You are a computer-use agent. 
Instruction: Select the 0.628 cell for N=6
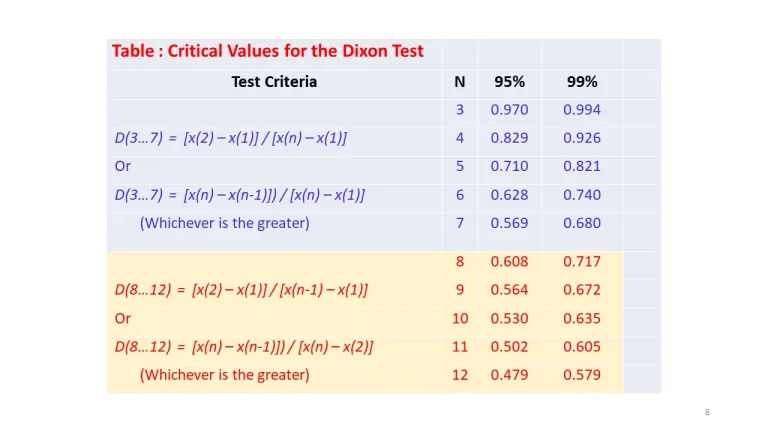509,195
